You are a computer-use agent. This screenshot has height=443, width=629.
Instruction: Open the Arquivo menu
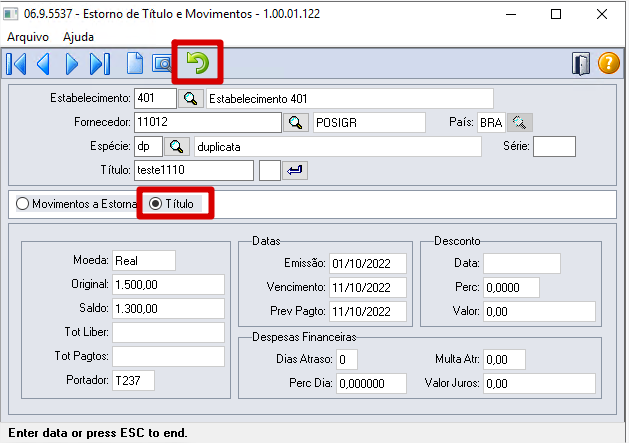coord(28,37)
